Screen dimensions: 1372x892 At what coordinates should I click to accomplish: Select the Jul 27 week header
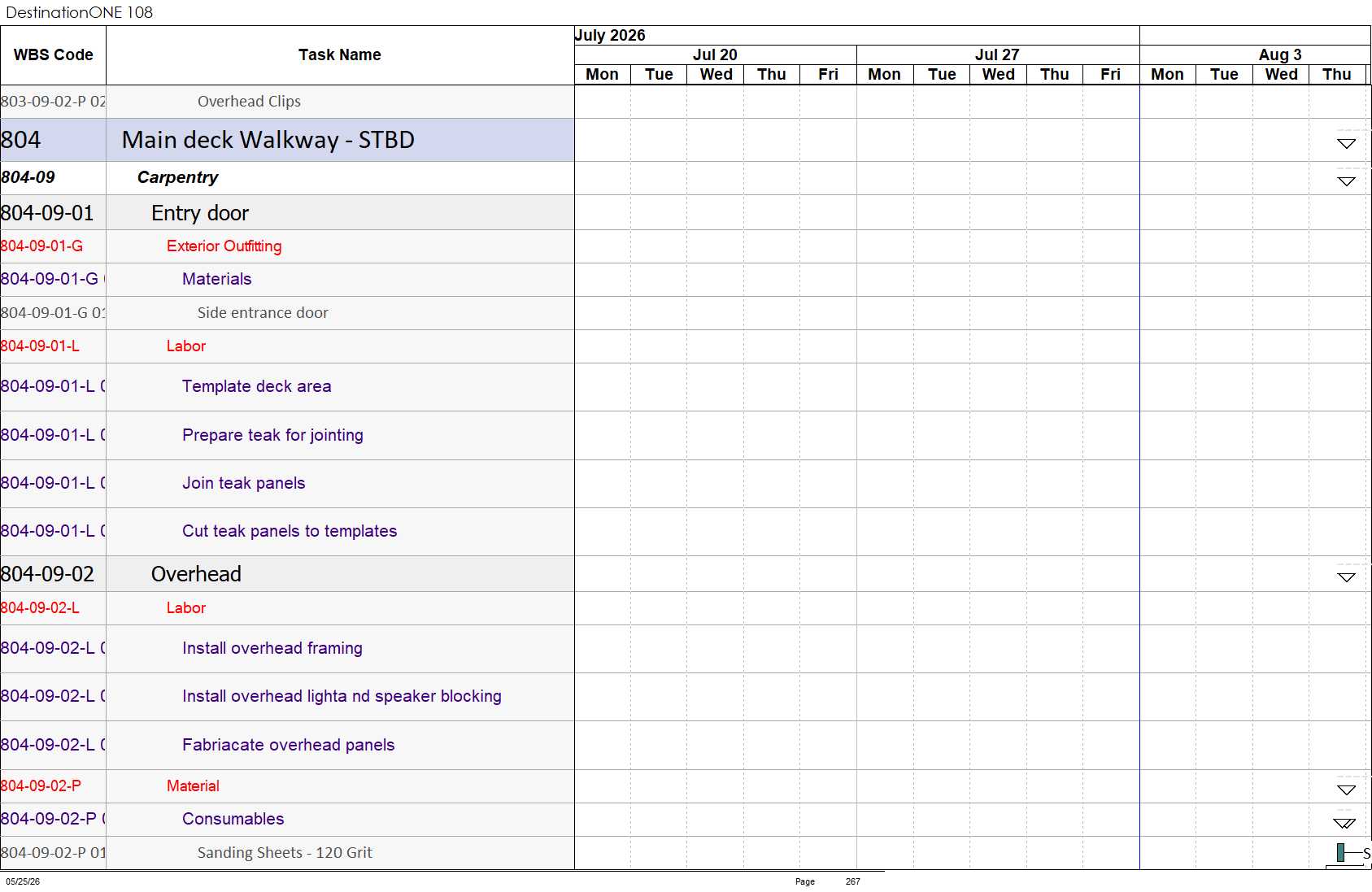coord(997,54)
